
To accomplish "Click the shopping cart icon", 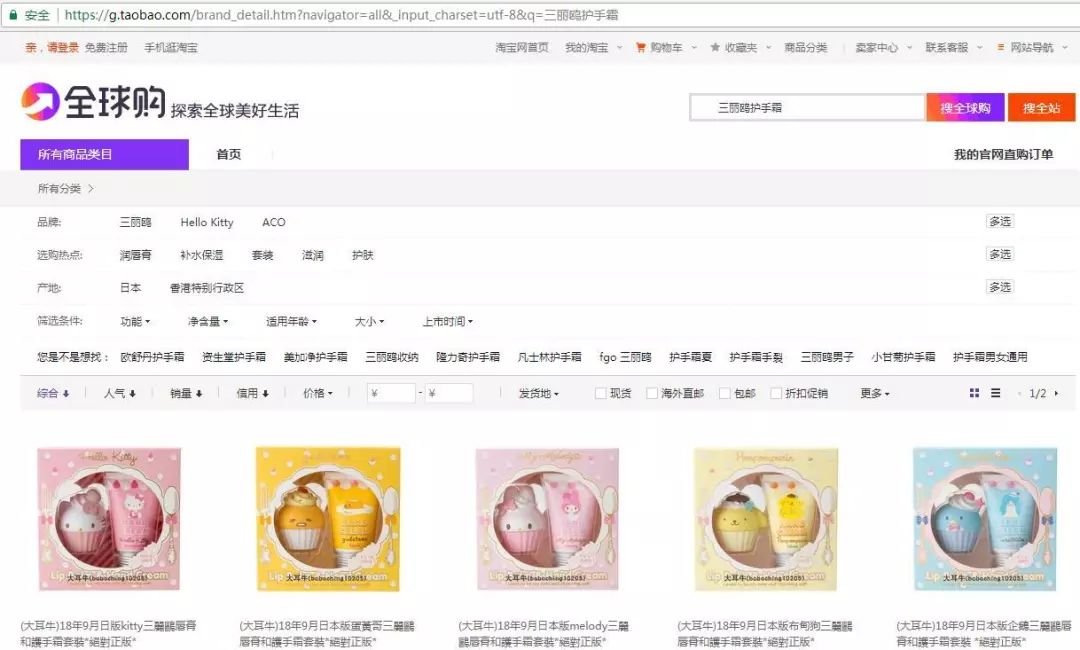I will click(641, 48).
